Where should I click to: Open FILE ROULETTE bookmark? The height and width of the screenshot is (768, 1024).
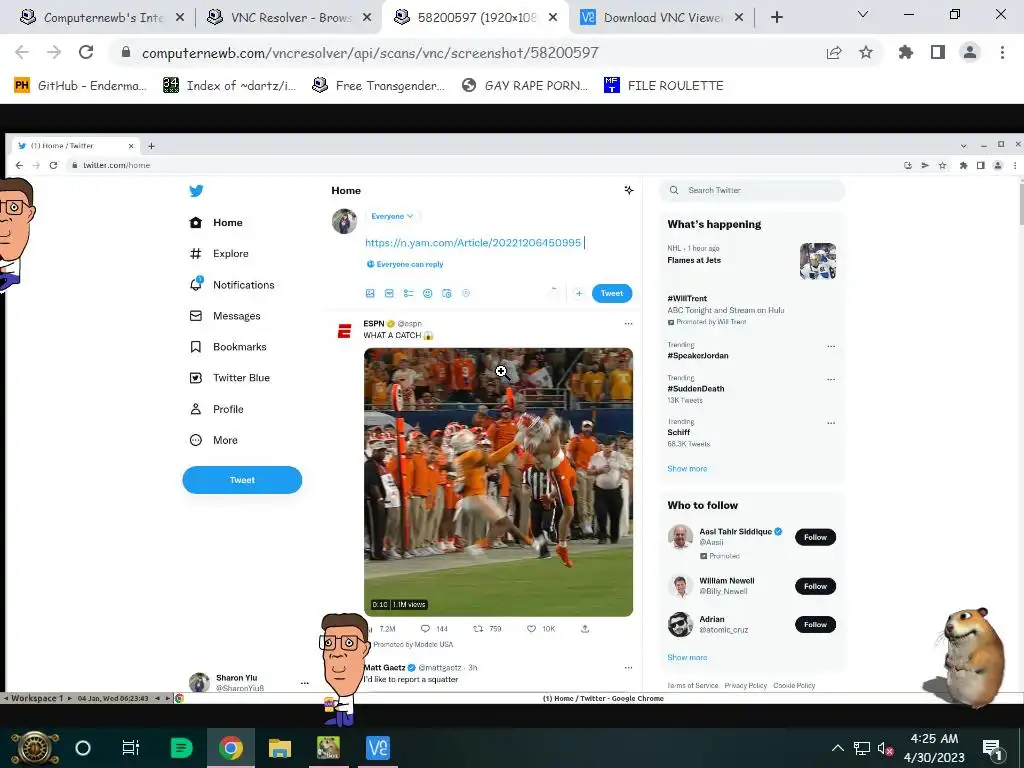tap(664, 86)
